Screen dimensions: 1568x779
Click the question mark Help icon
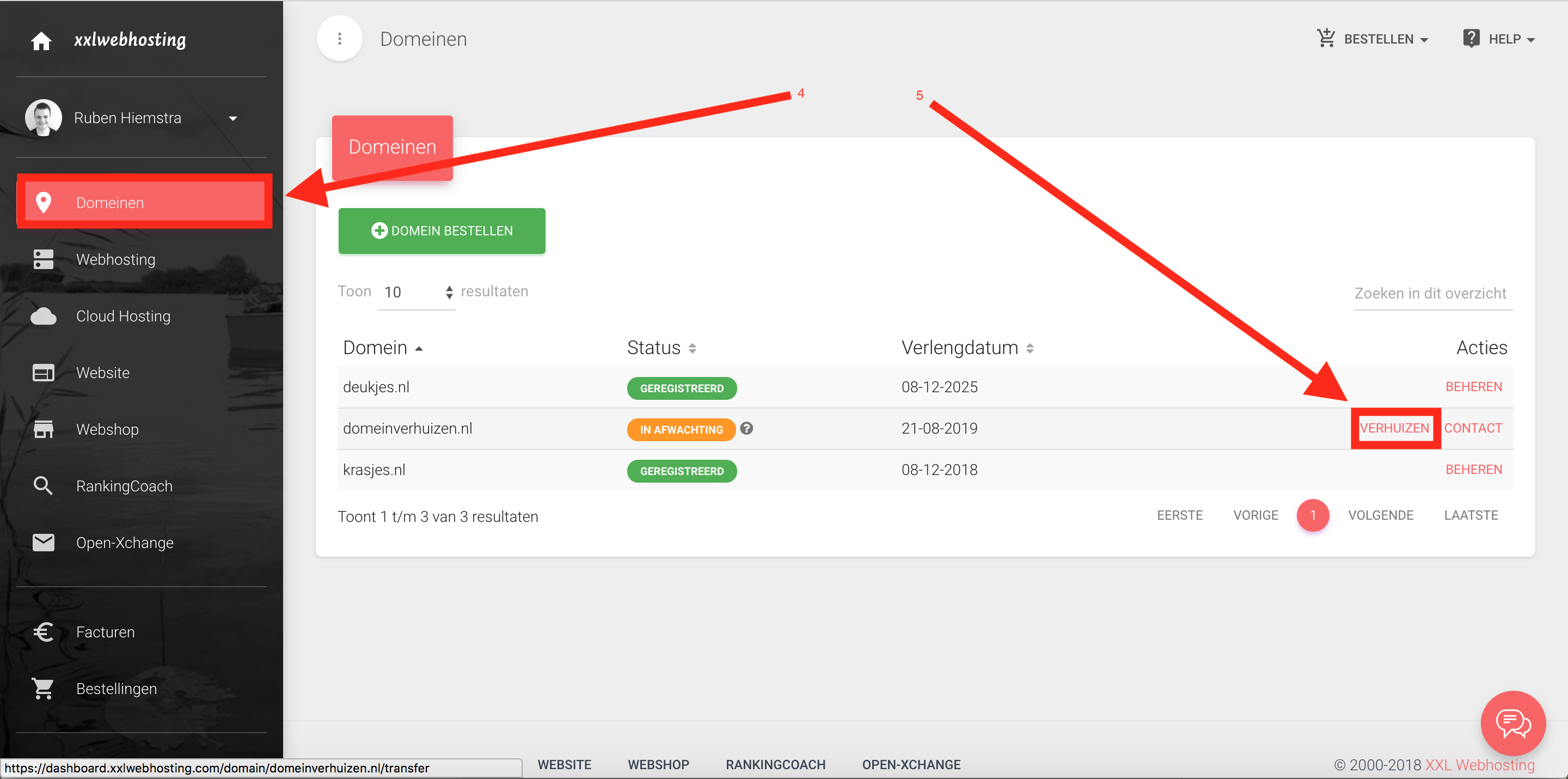pos(1471,38)
